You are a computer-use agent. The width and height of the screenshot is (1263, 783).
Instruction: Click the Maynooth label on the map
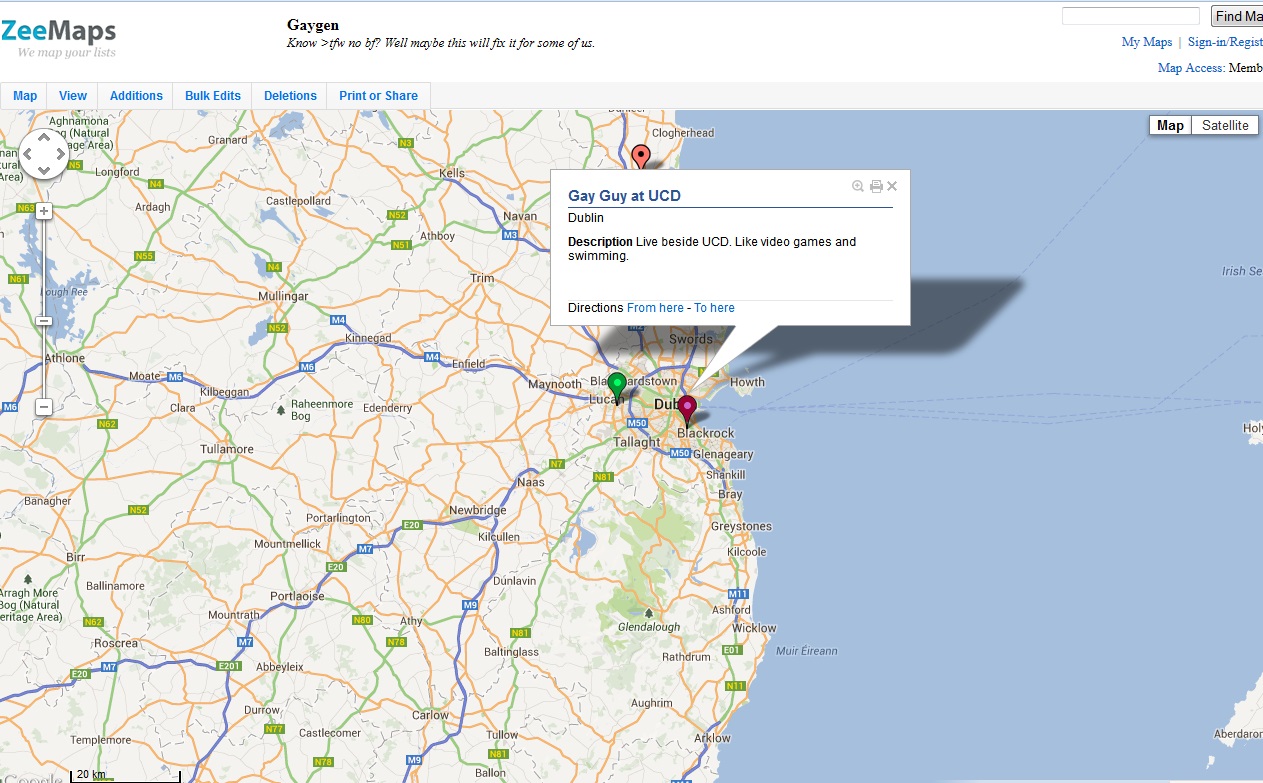[x=555, y=384]
